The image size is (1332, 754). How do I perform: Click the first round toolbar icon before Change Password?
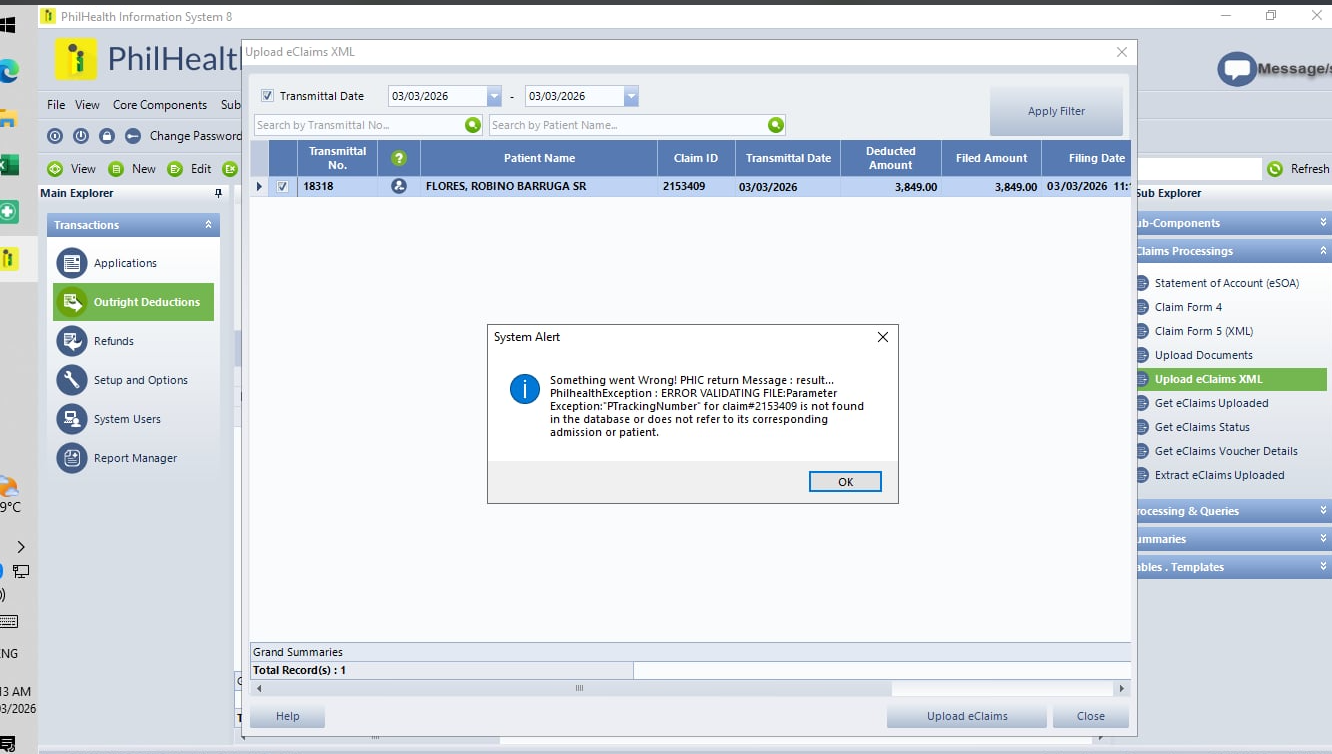[55, 136]
